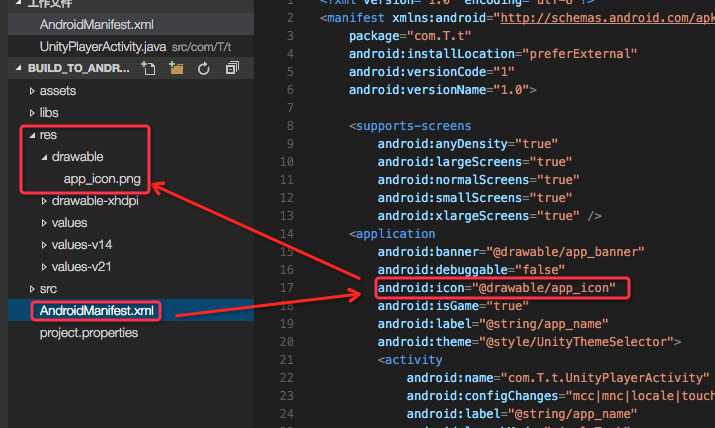Select the values-v14 folder label

click(x=82, y=245)
